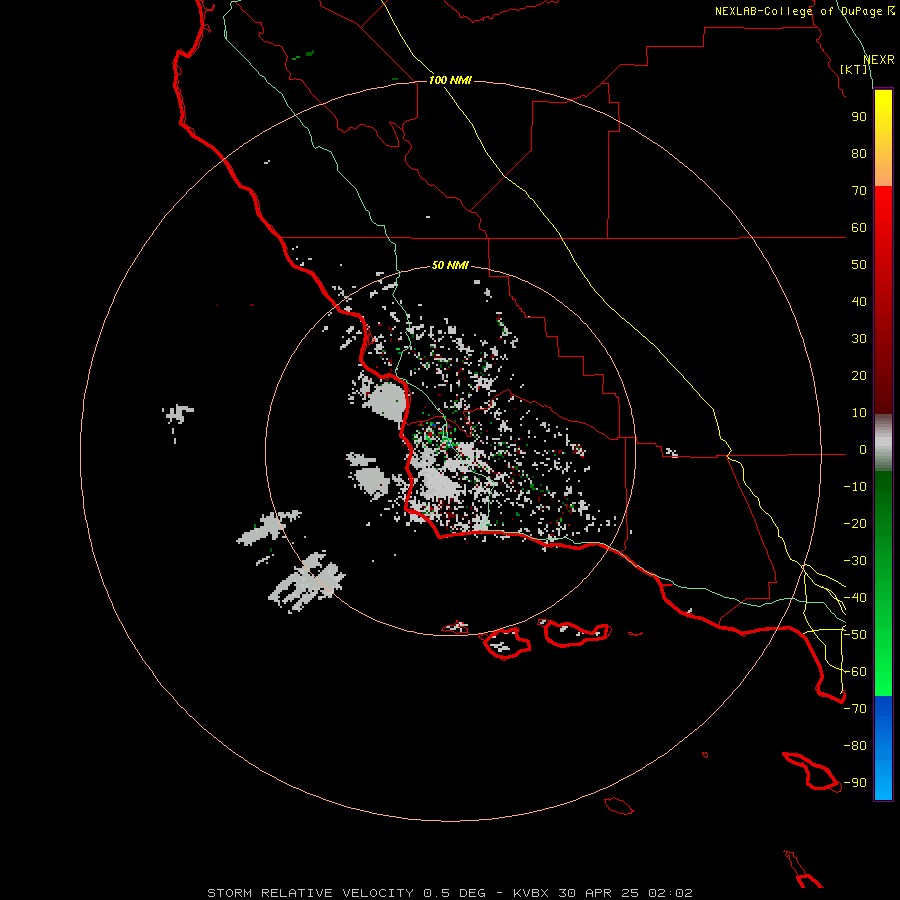Click the yellow section of the velocity color bar
Viewport: 900px width, 900px height.
(x=883, y=138)
